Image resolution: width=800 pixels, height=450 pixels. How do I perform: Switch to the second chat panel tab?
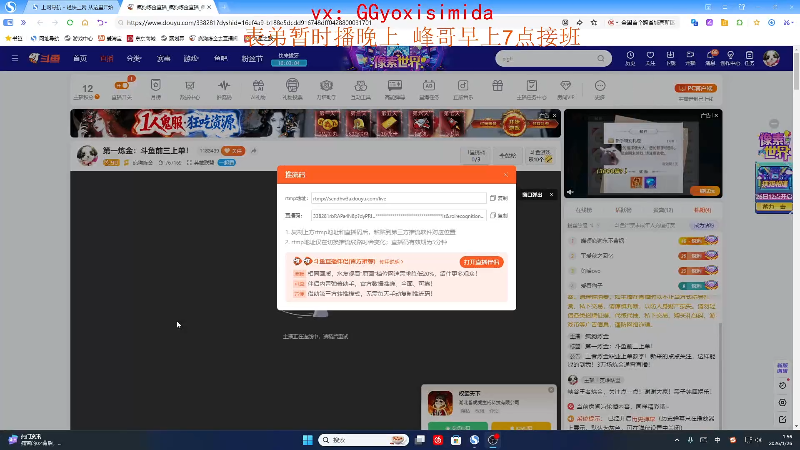[x=623, y=210]
